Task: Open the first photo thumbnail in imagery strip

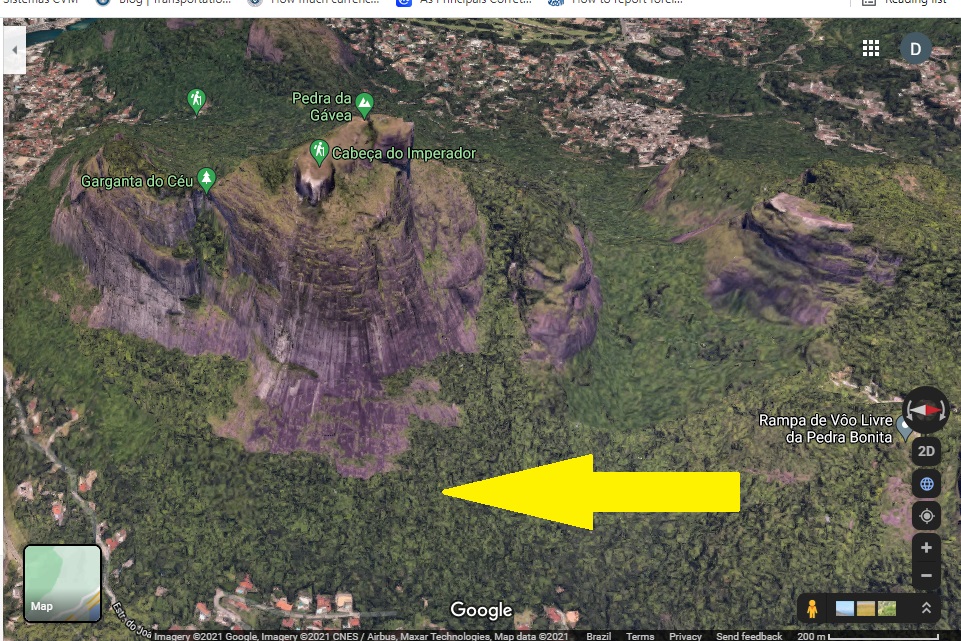Action: 845,608
